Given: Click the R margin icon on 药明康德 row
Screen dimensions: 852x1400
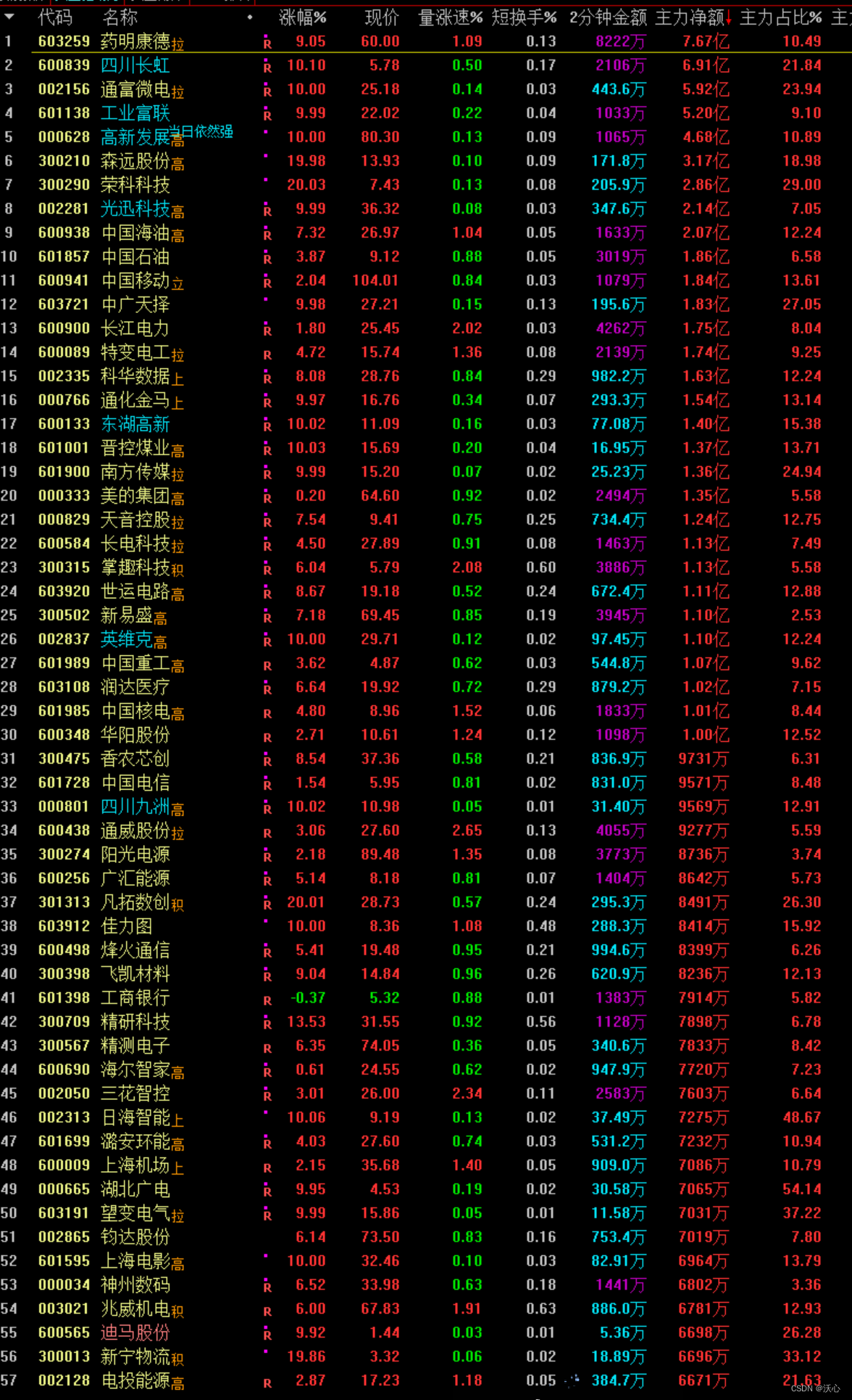Looking at the screenshot, I should click(x=267, y=43).
